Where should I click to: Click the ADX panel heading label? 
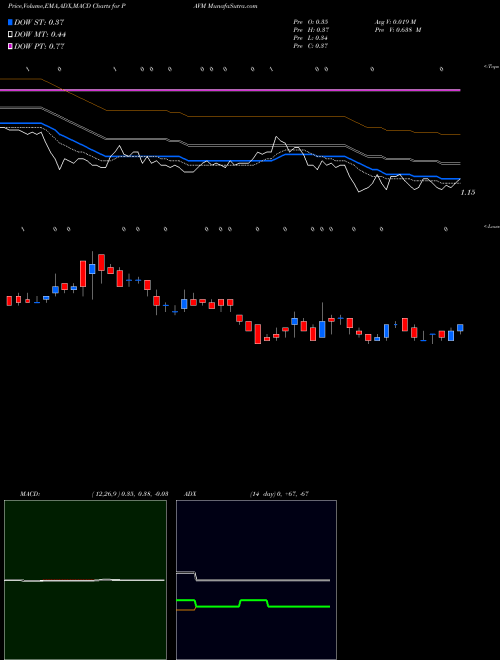[188, 494]
